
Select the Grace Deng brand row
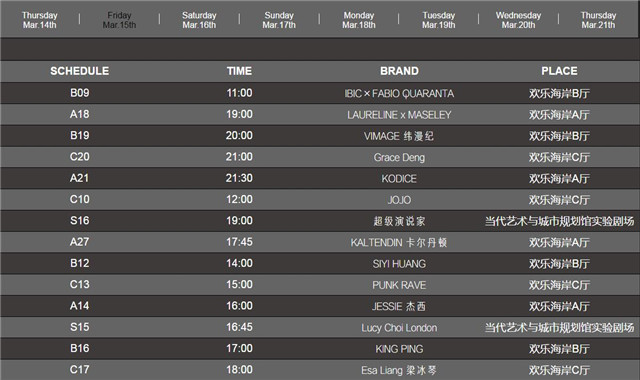point(399,157)
